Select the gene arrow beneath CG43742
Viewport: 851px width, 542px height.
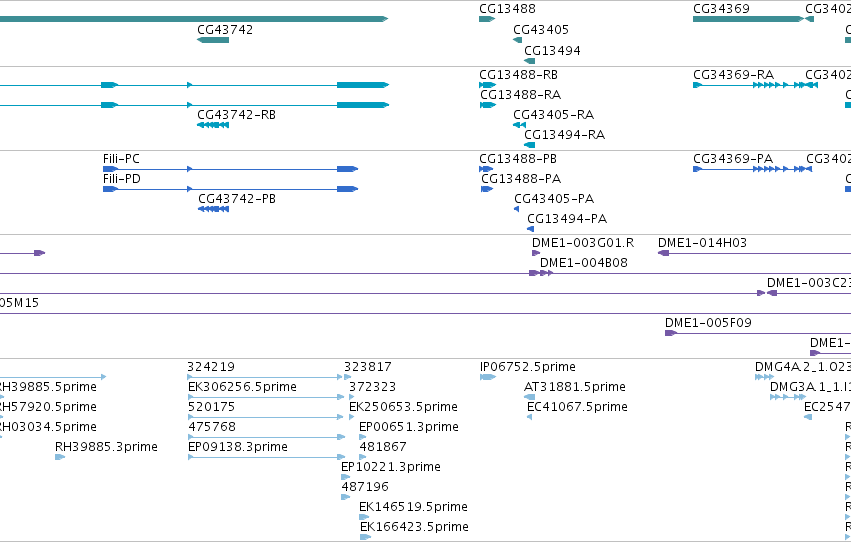click(213, 40)
